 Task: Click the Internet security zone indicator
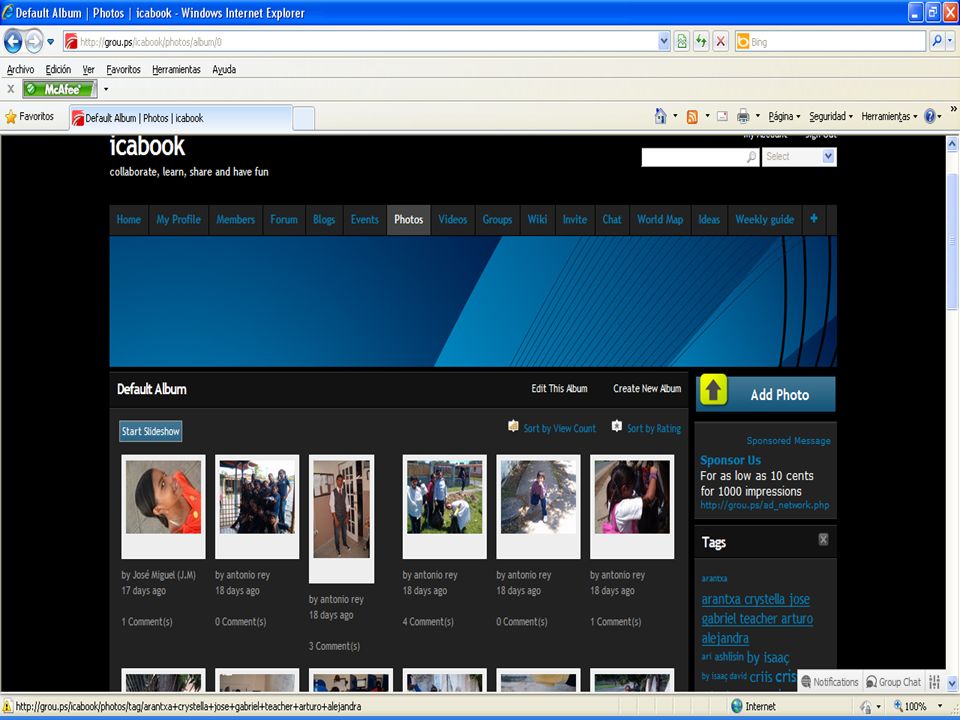(754, 707)
